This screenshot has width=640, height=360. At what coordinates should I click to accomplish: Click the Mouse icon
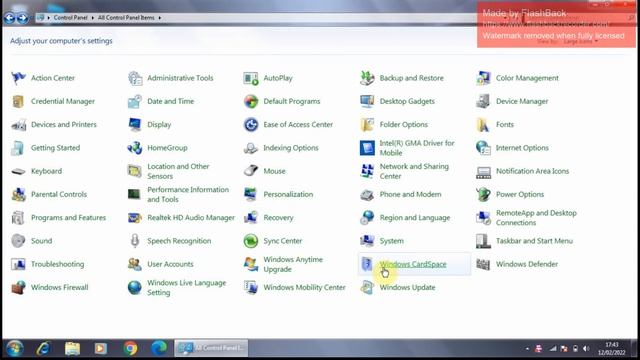click(251, 171)
